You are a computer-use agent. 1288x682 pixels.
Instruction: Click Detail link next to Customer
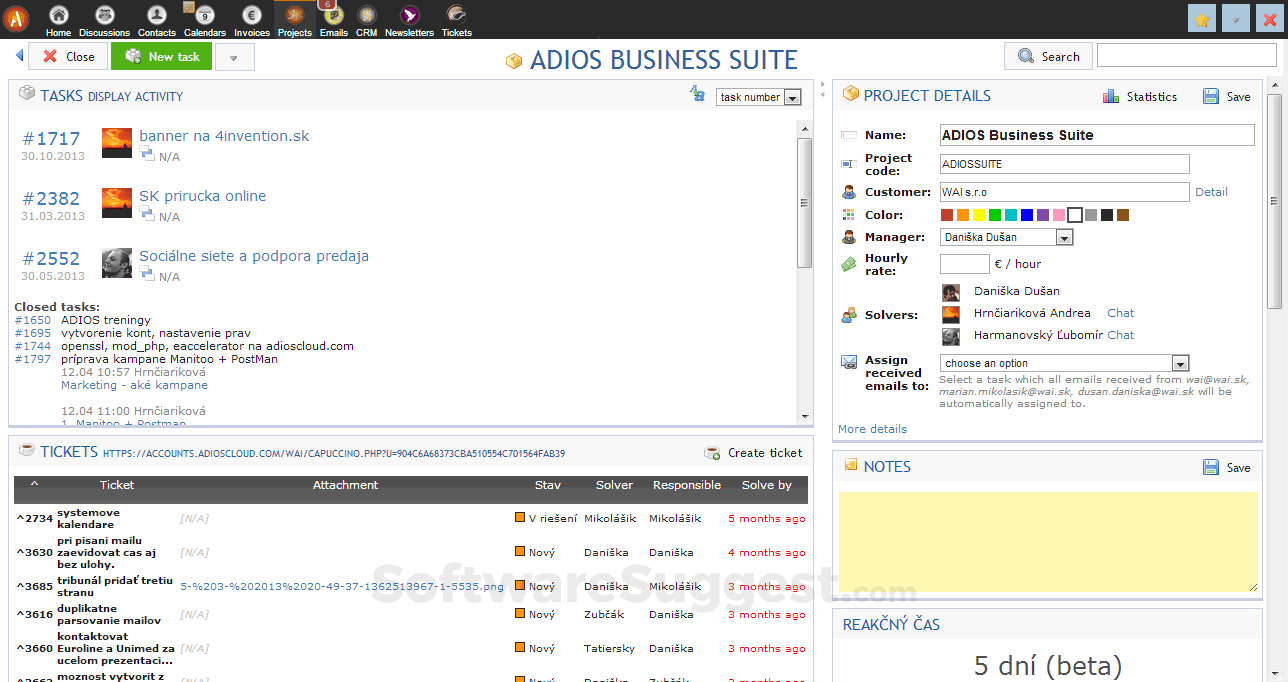tap(1211, 192)
